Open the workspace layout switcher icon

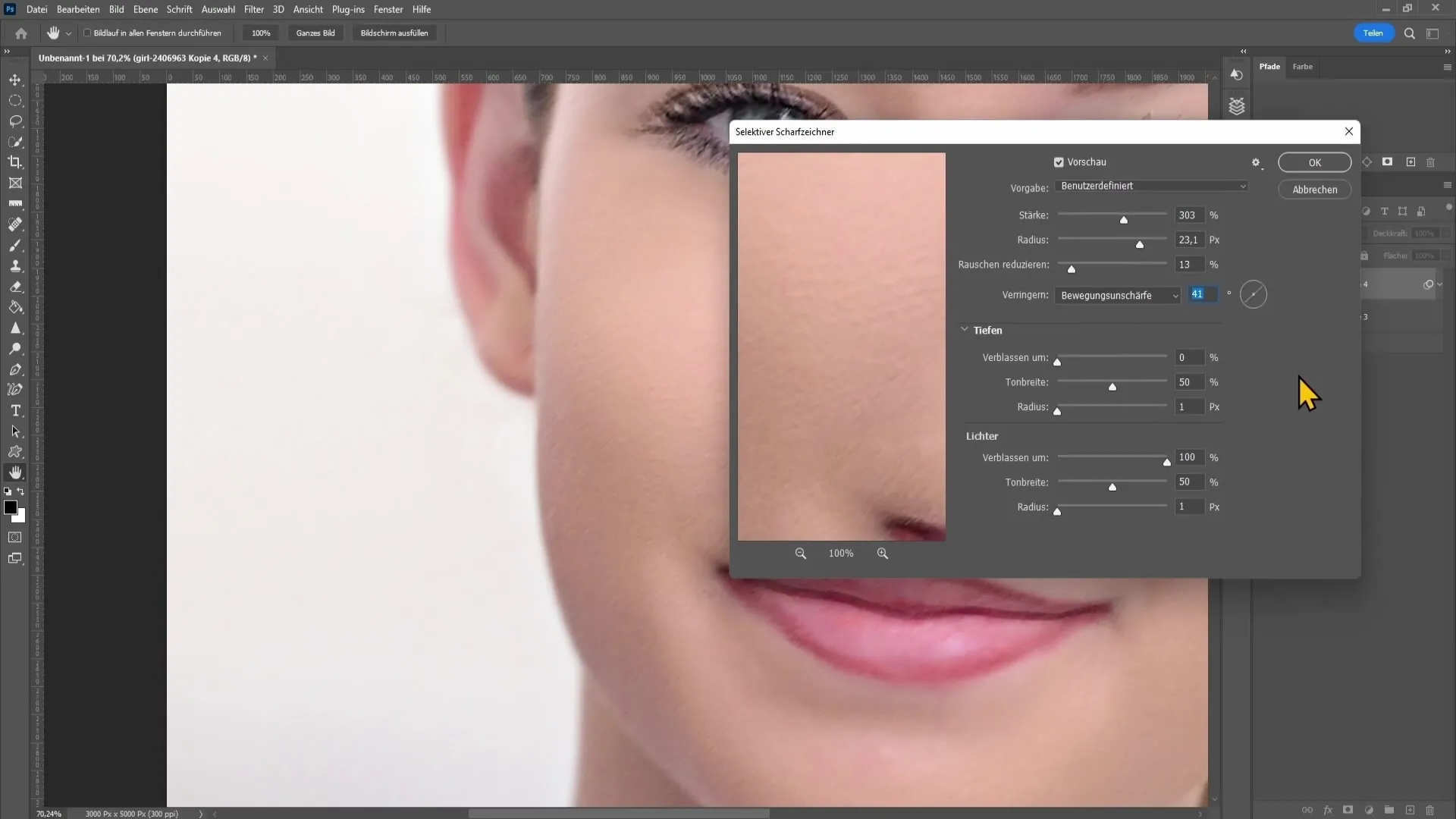pos(1432,33)
